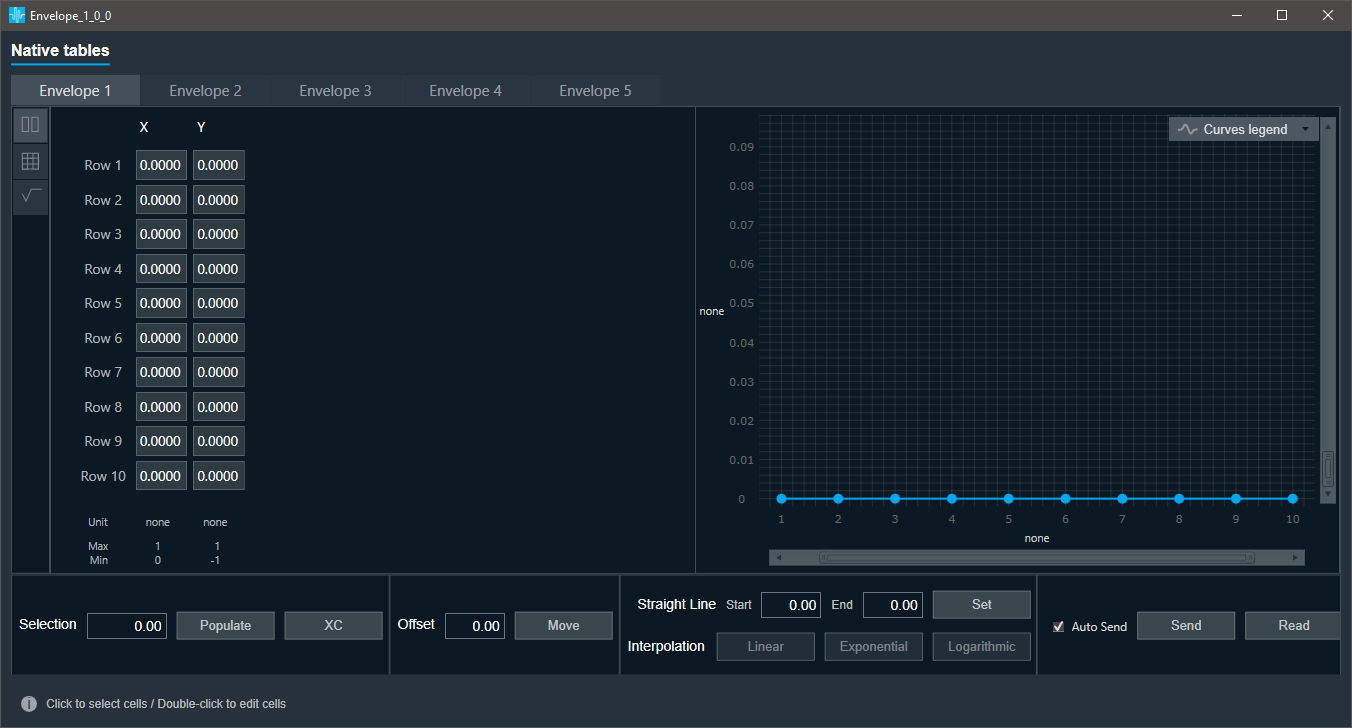
Task: Click the Envelope app icon in title bar
Action: coord(16,15)
